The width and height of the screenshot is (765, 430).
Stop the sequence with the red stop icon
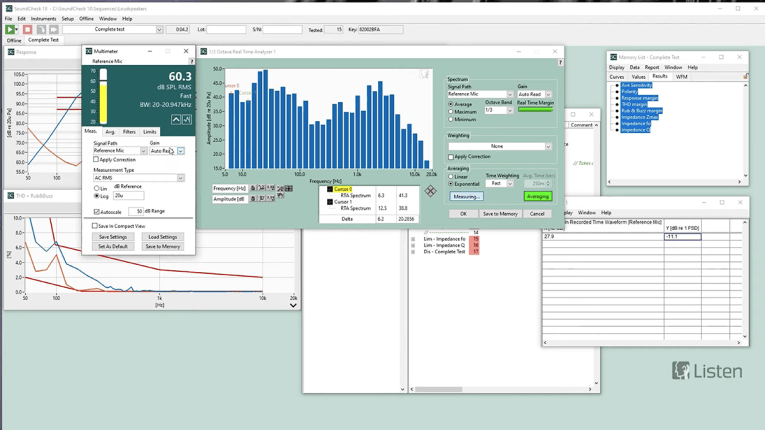tap(28, 29)
